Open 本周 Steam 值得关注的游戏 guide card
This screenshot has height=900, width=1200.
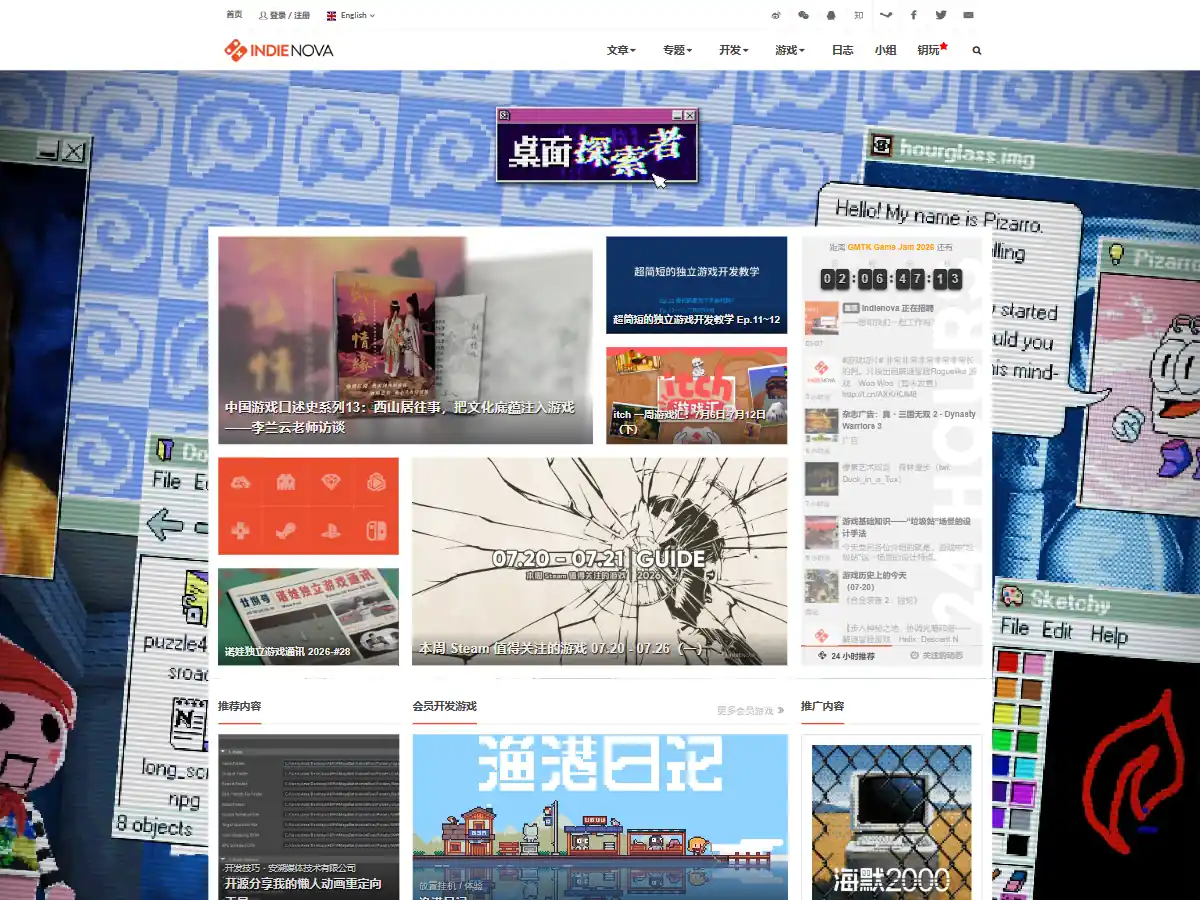pos(600,561)
